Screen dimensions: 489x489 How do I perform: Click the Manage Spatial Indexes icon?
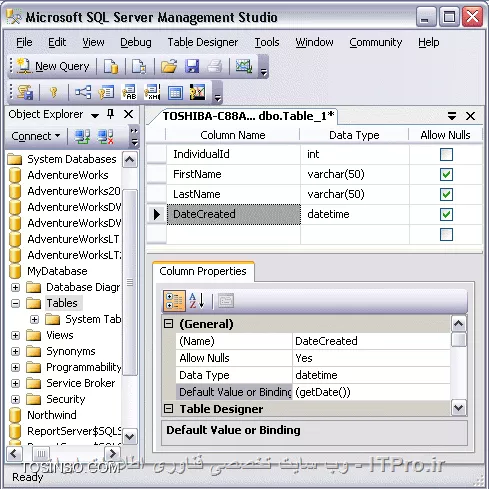(197, 92)
